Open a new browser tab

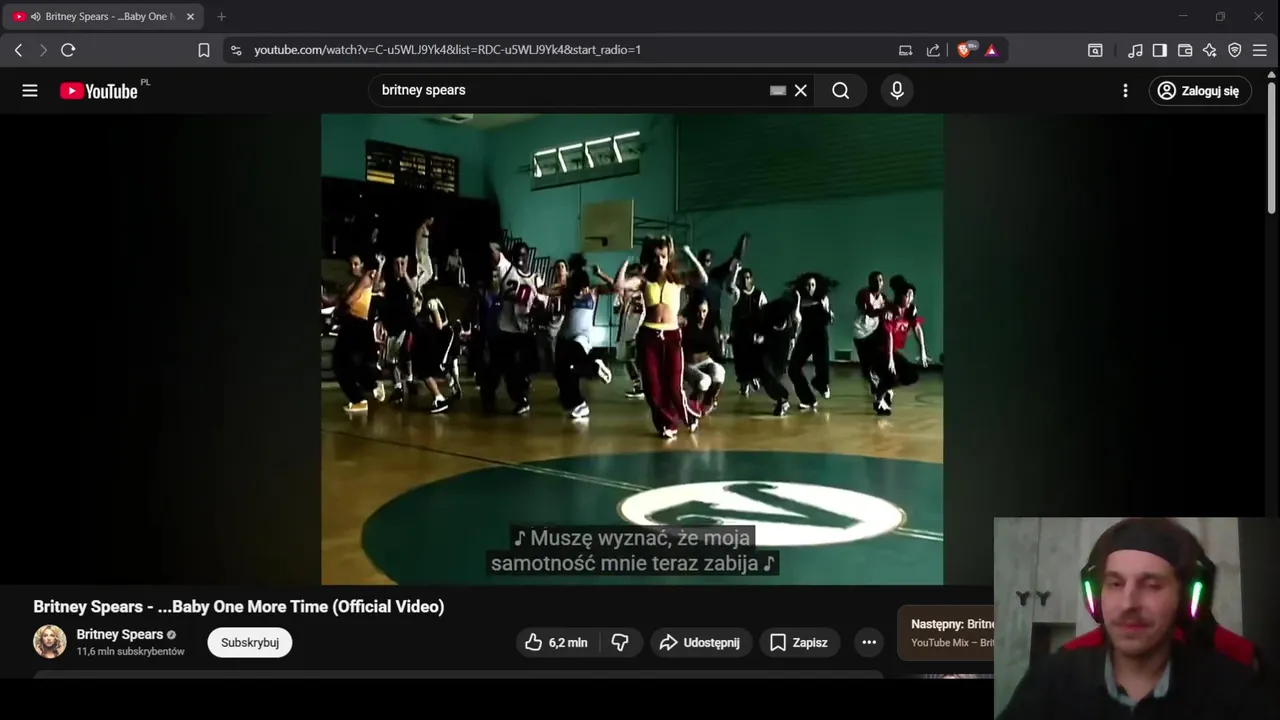tap(222, 17)
